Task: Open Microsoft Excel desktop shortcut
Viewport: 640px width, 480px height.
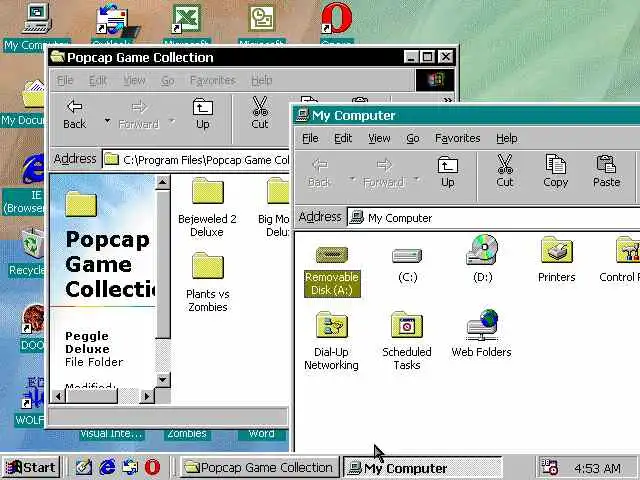Action: point(186,24)
